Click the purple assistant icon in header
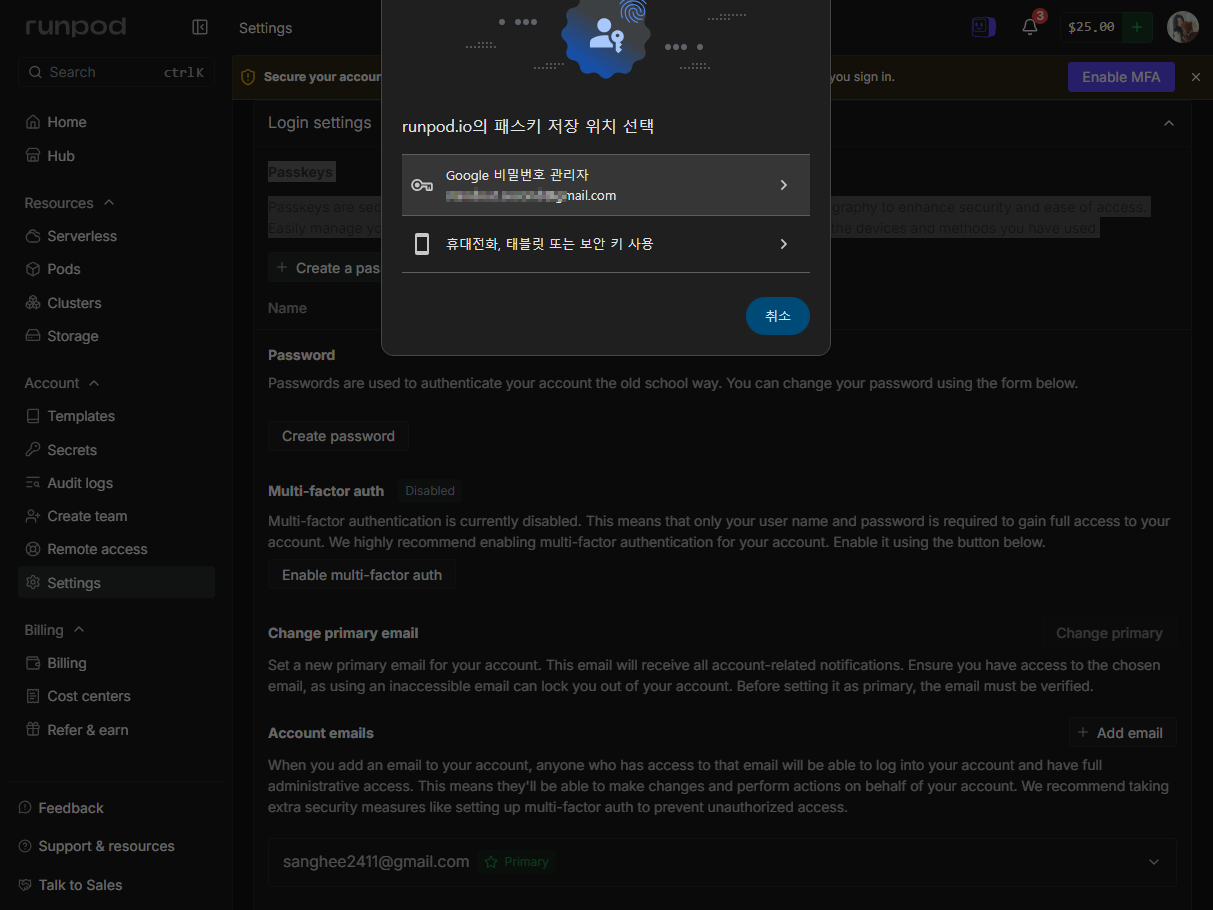This screenshot has width=1213, height=910. pyautogui.click(x=983, y=27)
